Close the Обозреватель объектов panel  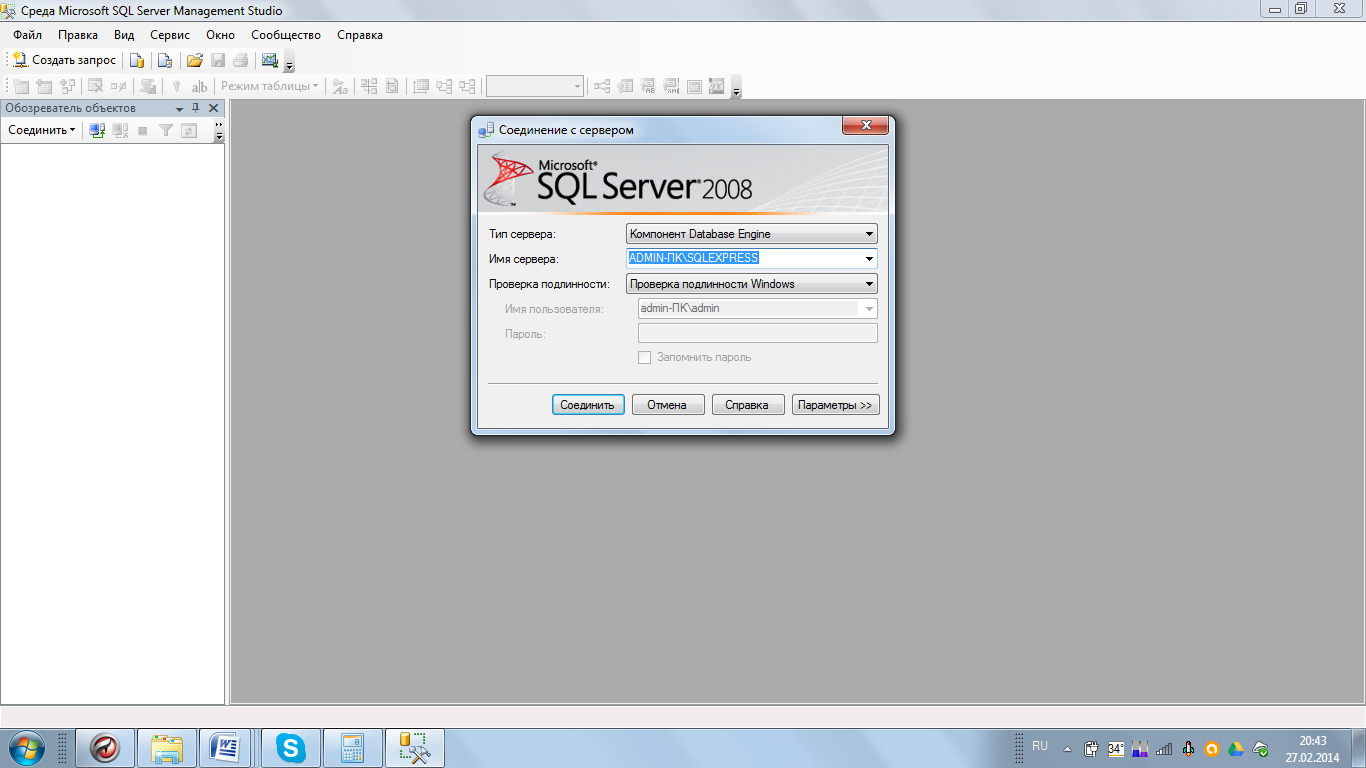coord(213,108)
